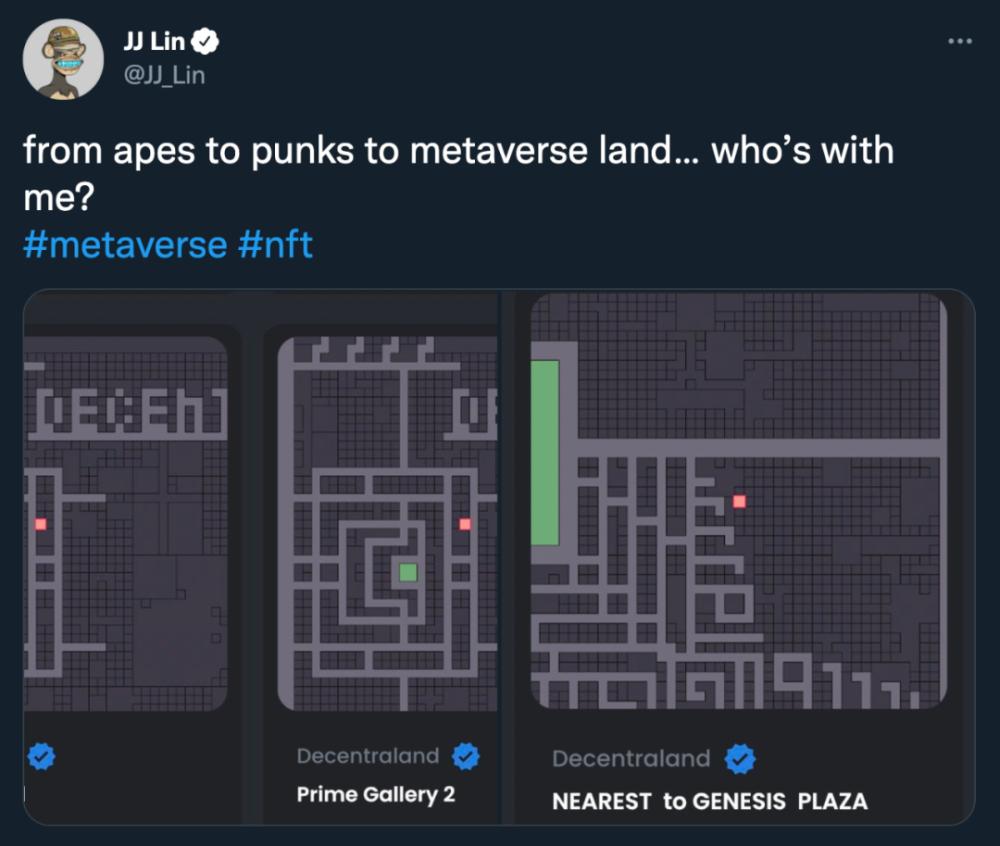Click the NEAREST to GENESIS PLAZA title
Screen dimensions: 1000x846
710,801
